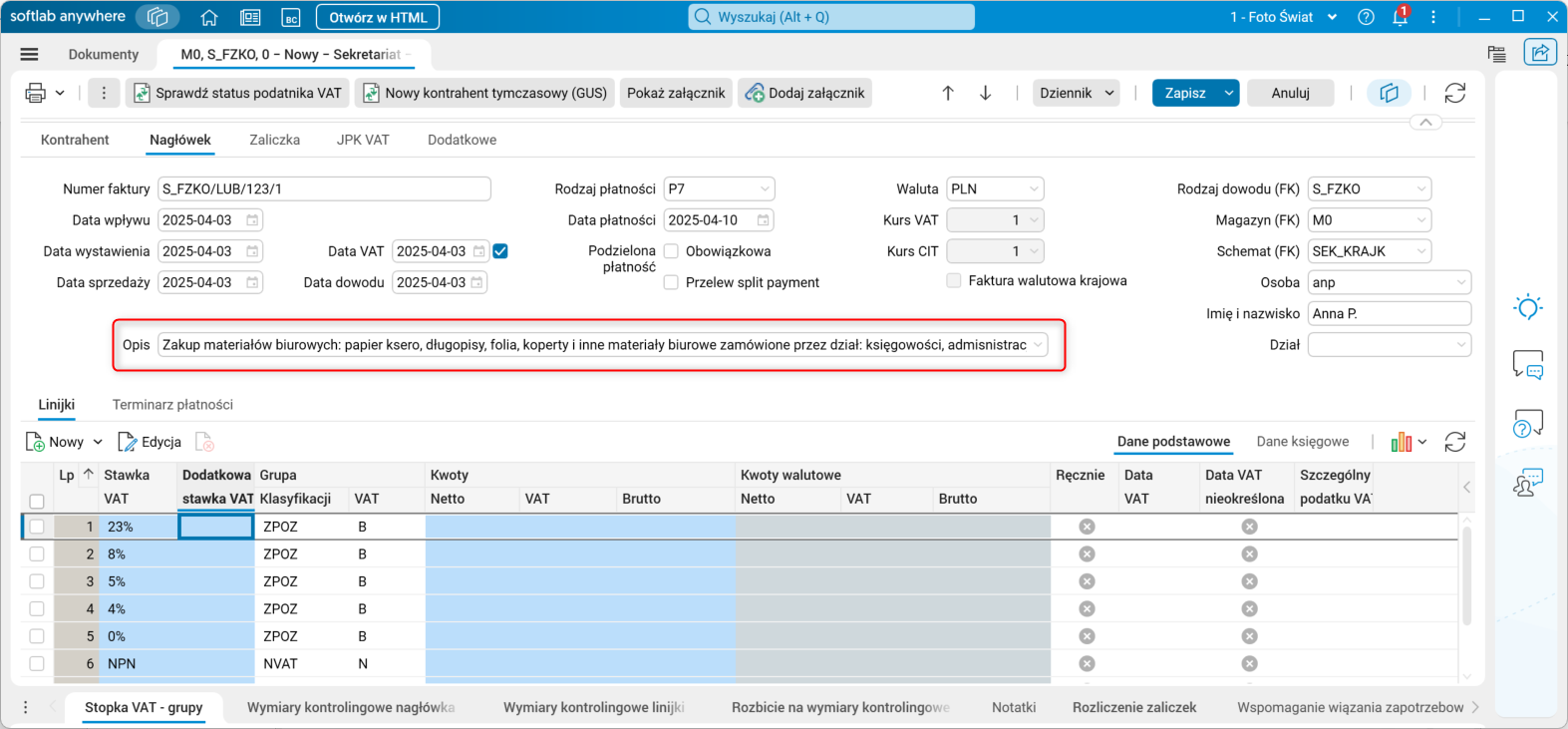Open the toolbar more options dots

pyautogui.click(x=104, y=93)
